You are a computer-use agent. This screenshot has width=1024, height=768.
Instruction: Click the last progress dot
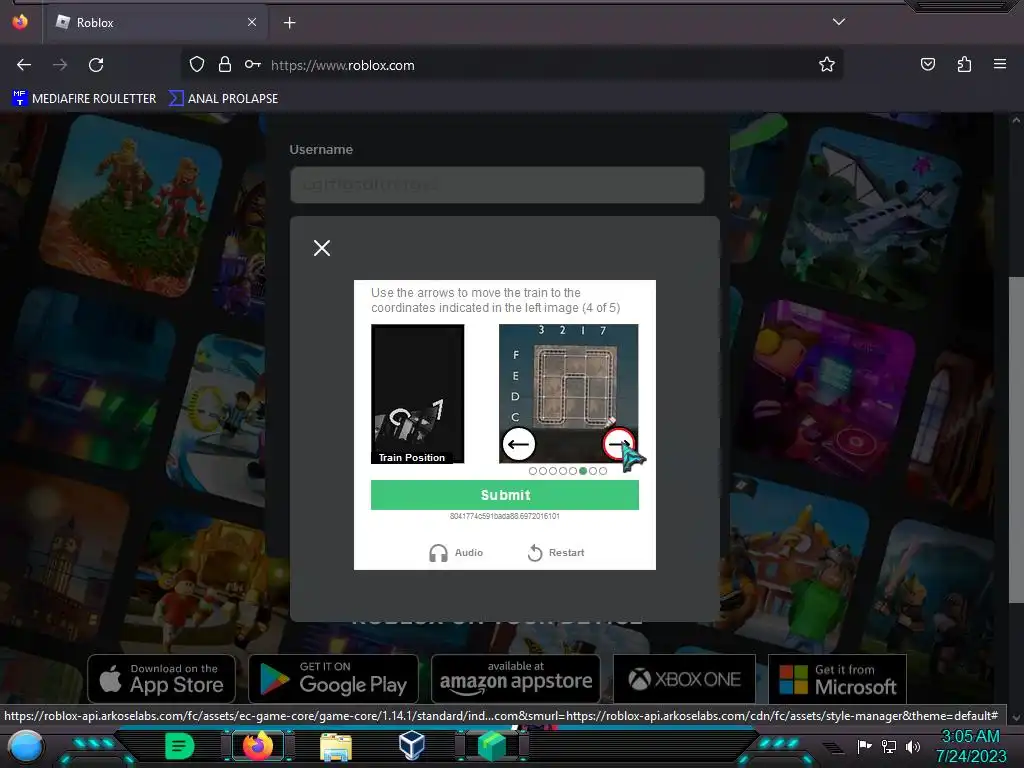coord(603,471)
